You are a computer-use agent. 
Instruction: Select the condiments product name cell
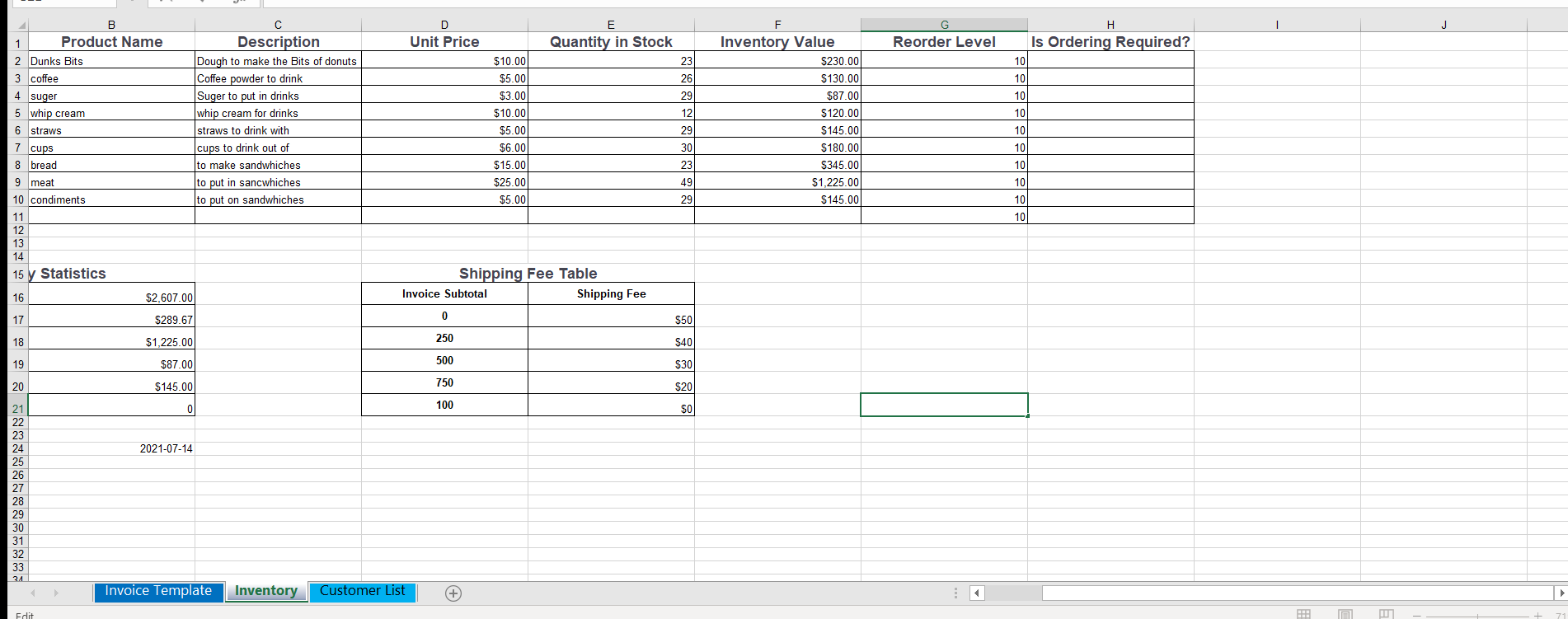[x=112, y=199]
